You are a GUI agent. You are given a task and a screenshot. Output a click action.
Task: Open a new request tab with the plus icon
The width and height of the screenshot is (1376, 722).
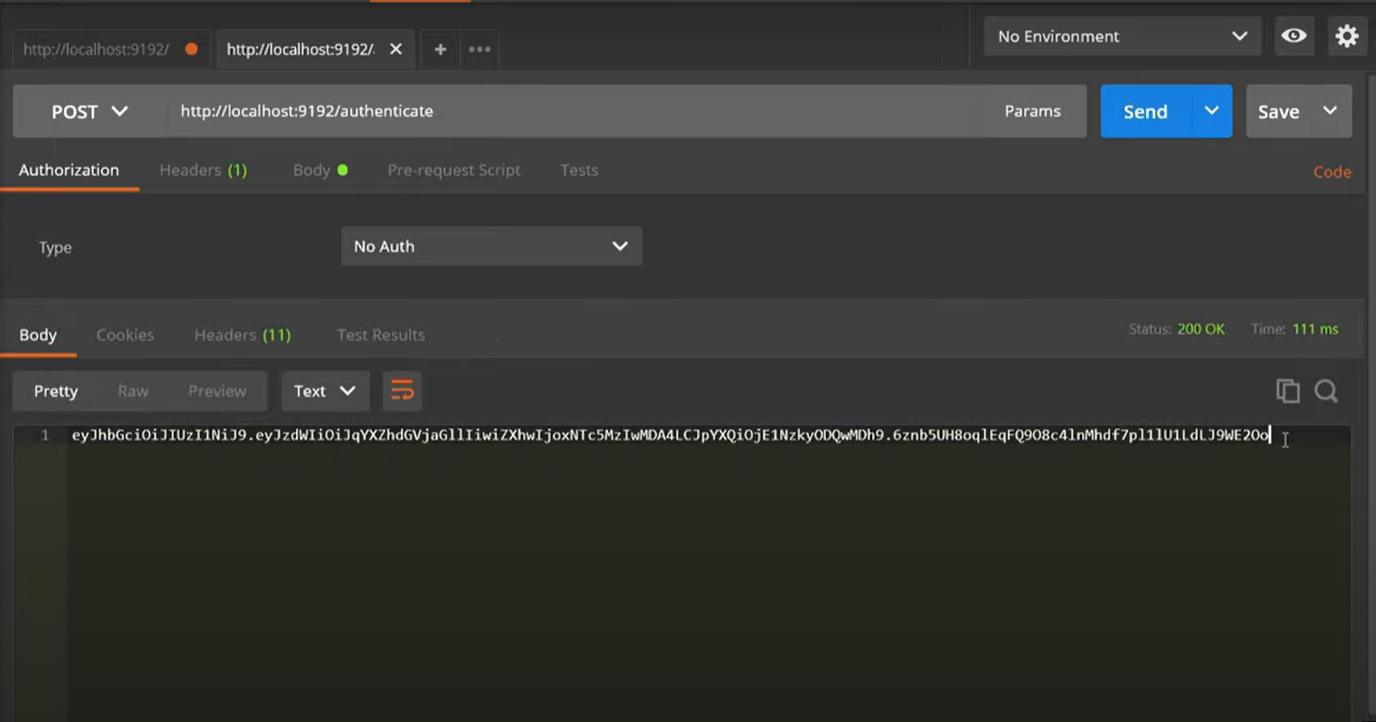pos(440,48)
